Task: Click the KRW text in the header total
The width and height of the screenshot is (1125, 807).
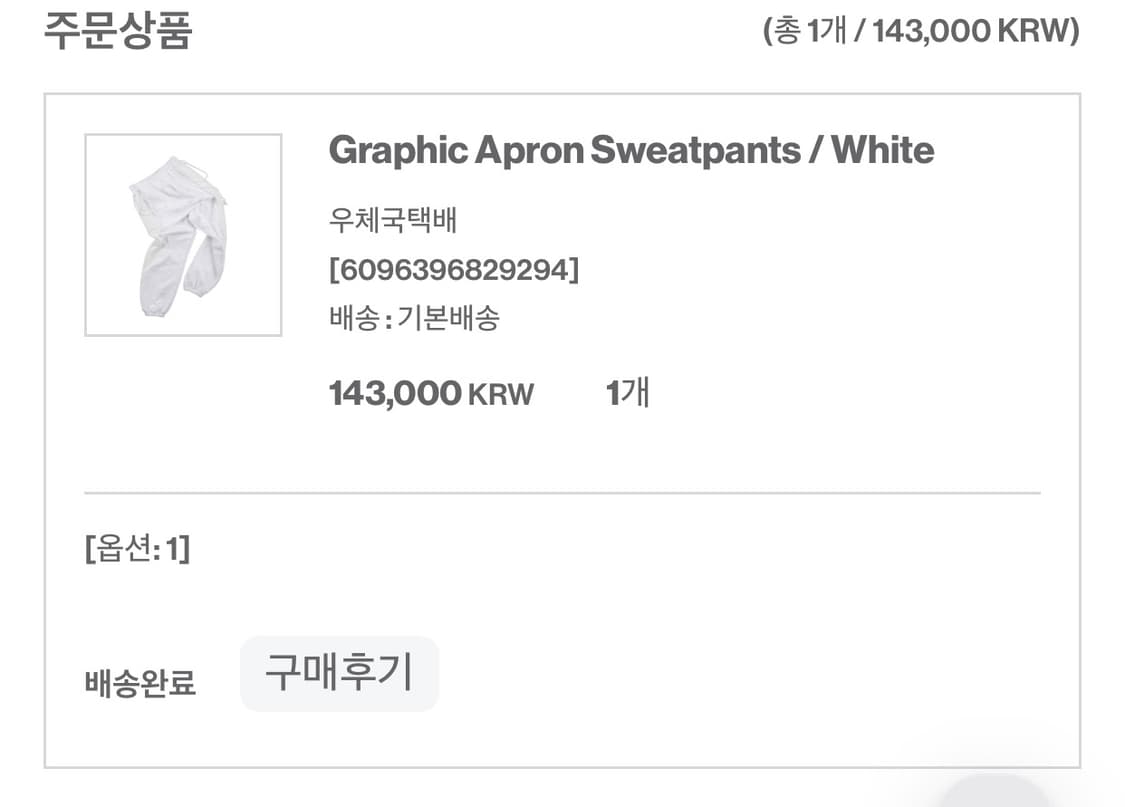Action: pos(1033,31)
